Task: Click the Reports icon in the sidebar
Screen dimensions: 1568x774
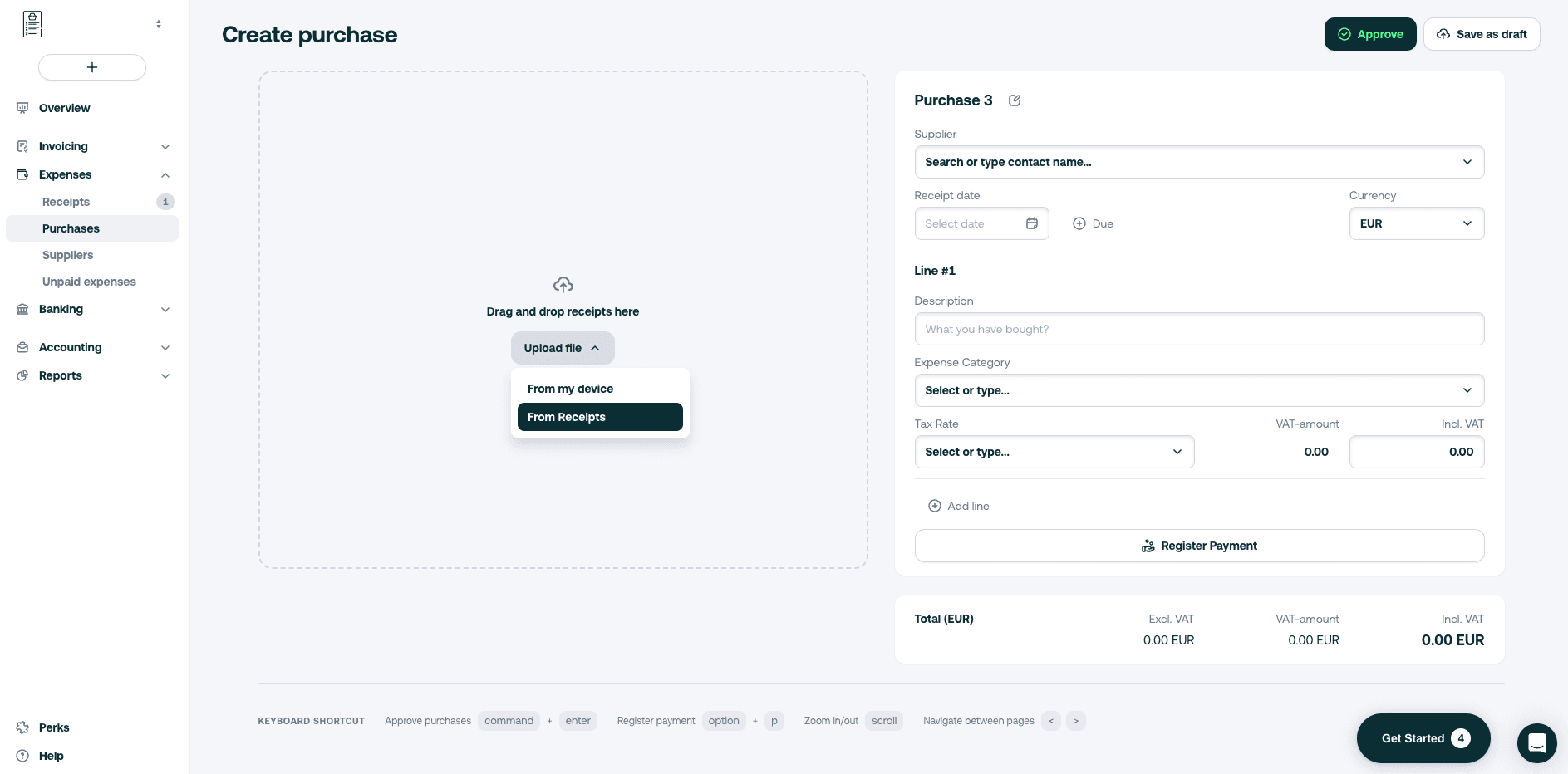Action: pos(22,375)
